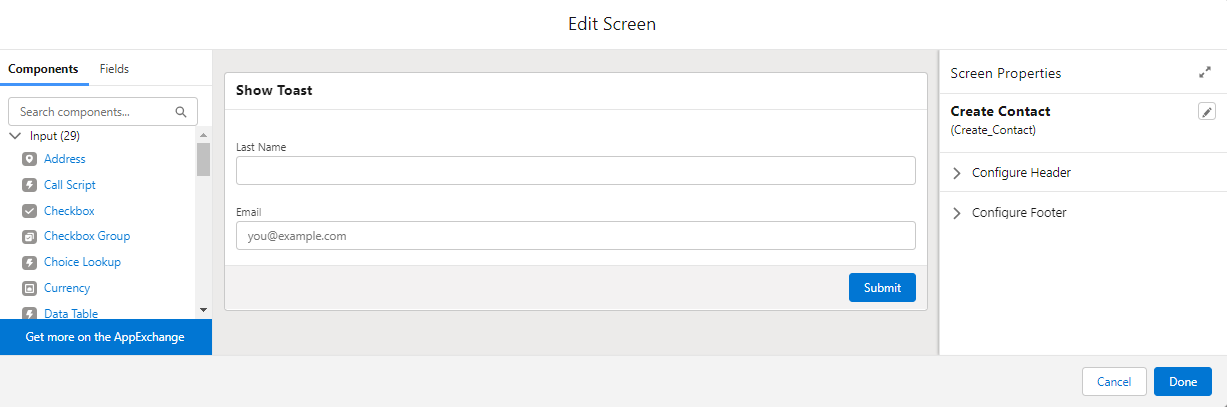
Task: Click the Call Script lightning icon
Action: click(29, 185)
